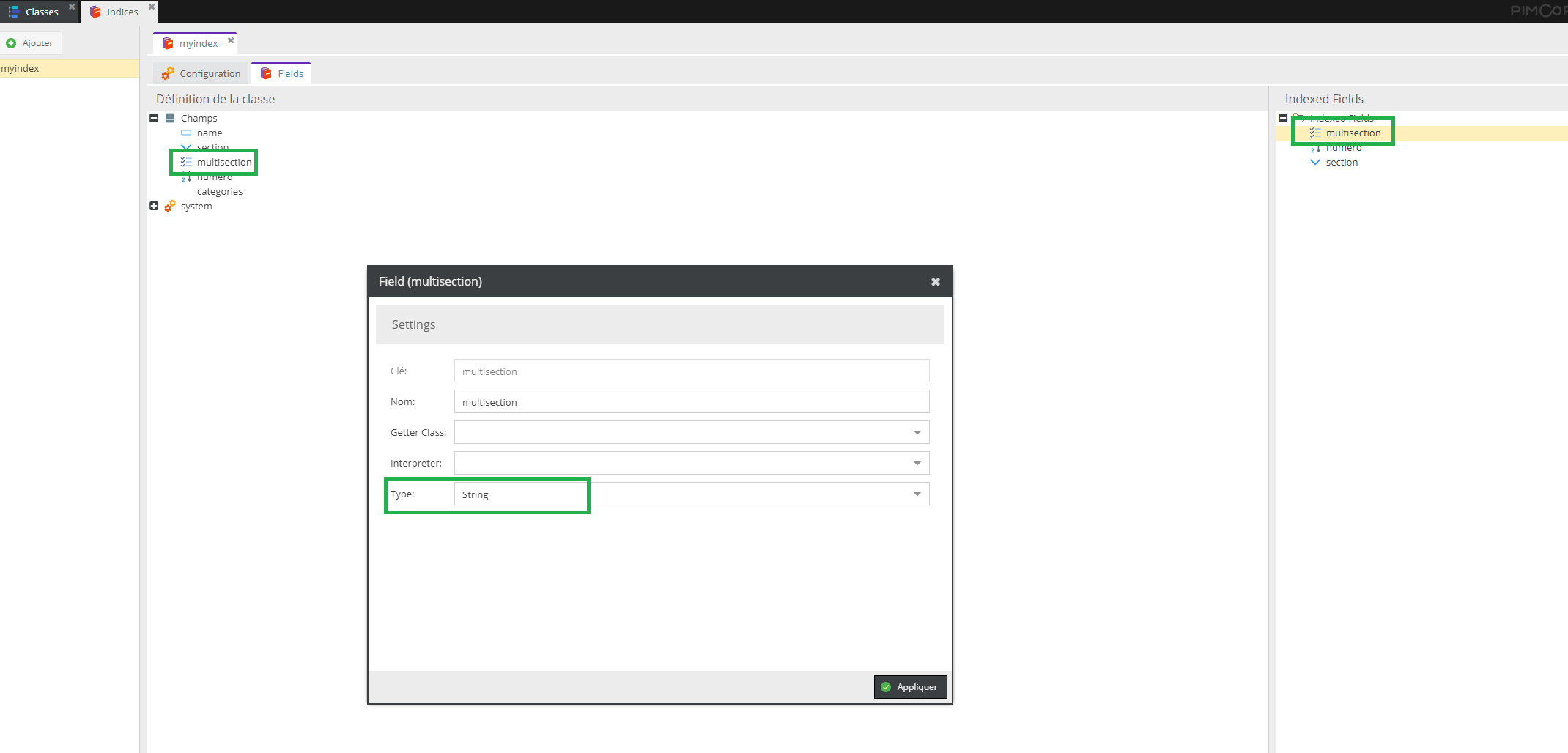Screen dimensions: 1568x753
Task: Click the numero numeric-sort icon
Action: pos(185,177)
